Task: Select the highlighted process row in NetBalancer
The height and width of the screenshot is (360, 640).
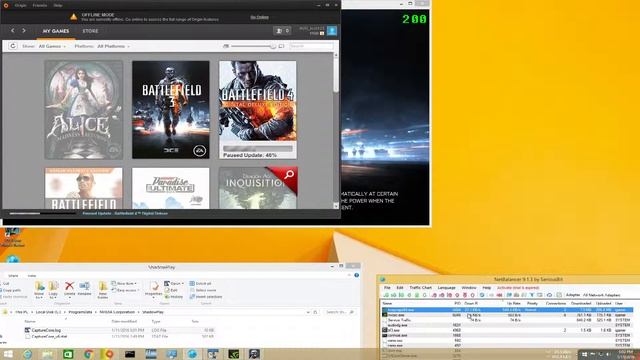Action: [x=507, y=310]
